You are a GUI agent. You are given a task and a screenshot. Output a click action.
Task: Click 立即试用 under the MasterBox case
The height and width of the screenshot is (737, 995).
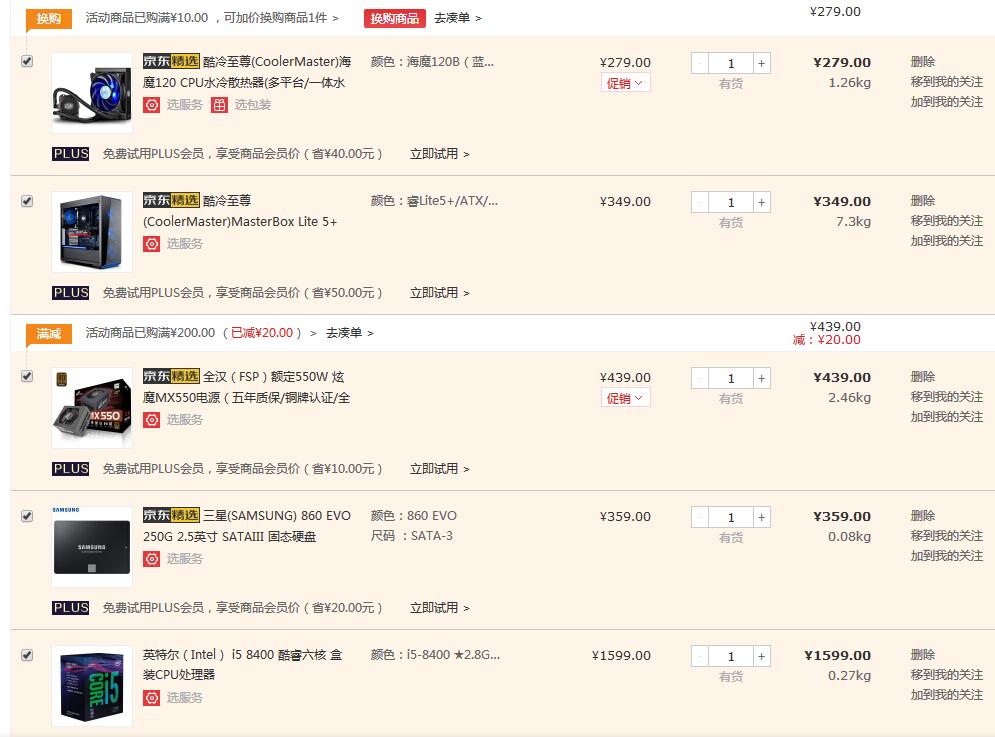click(440, 293)
